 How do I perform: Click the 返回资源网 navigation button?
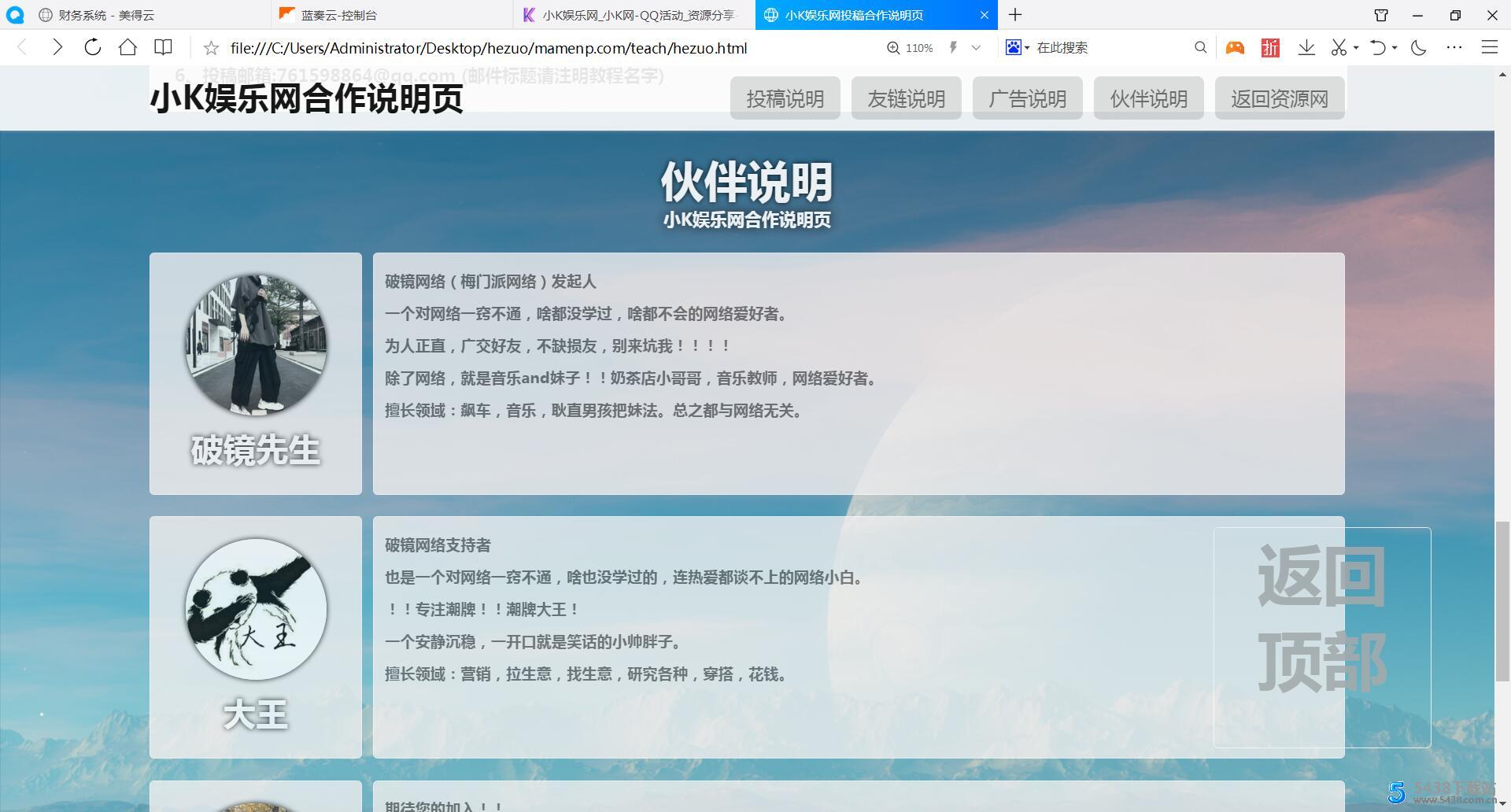(1279, 98)
